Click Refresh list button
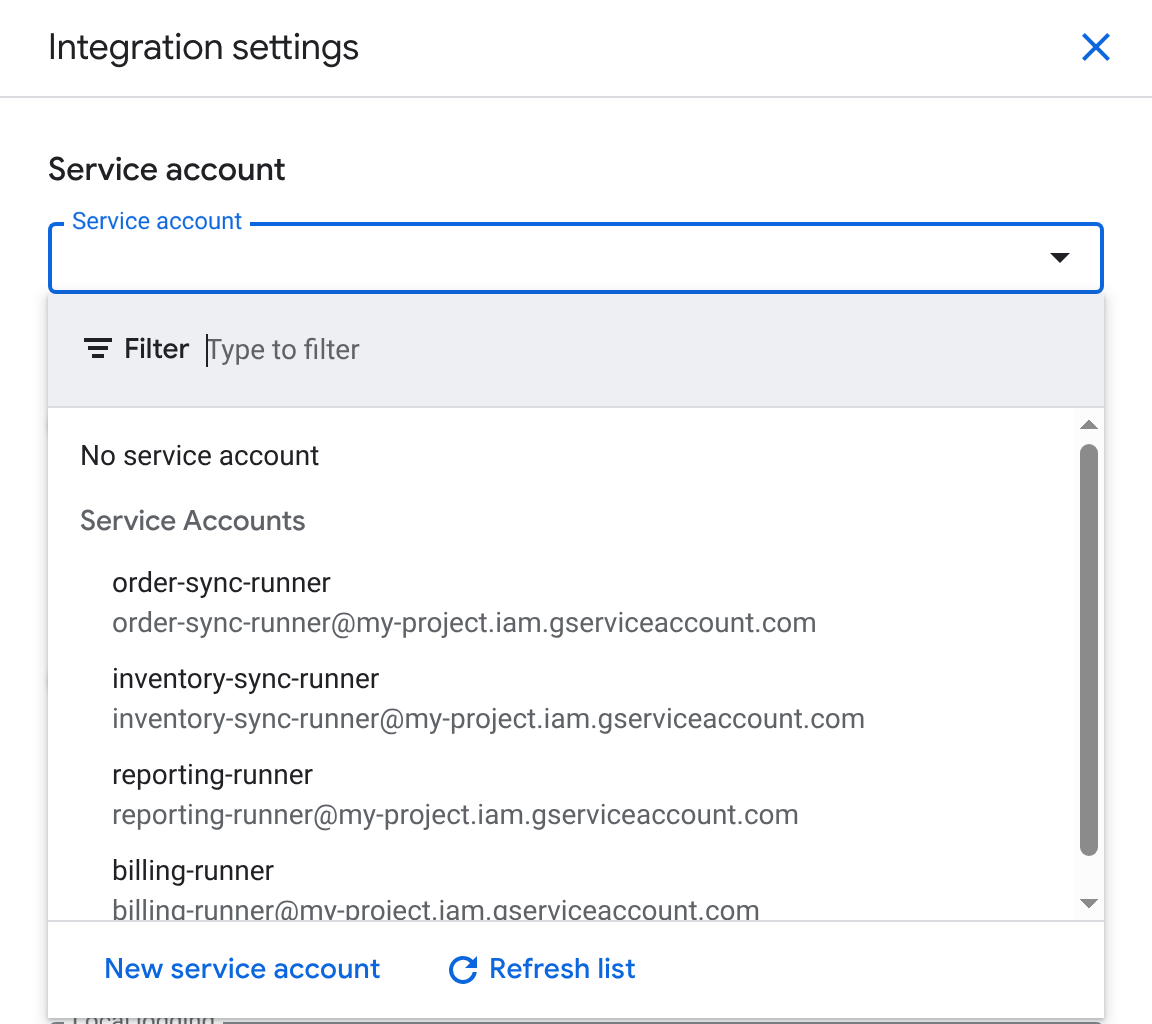The image size is (1152, 1024). point(542,969)
